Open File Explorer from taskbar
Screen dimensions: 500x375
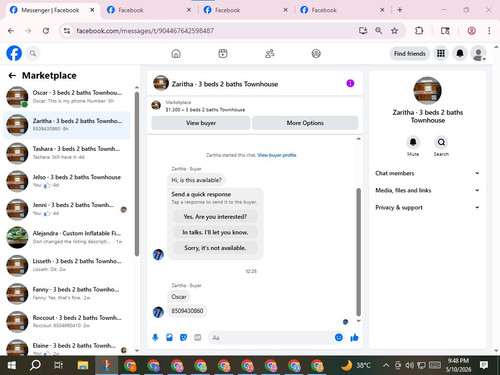click(82, 365)
